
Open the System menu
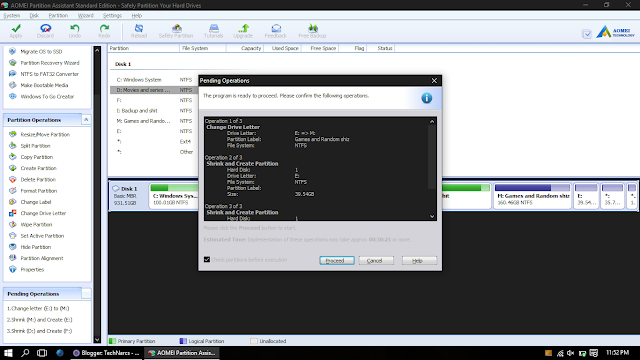[x=11, y=16]
